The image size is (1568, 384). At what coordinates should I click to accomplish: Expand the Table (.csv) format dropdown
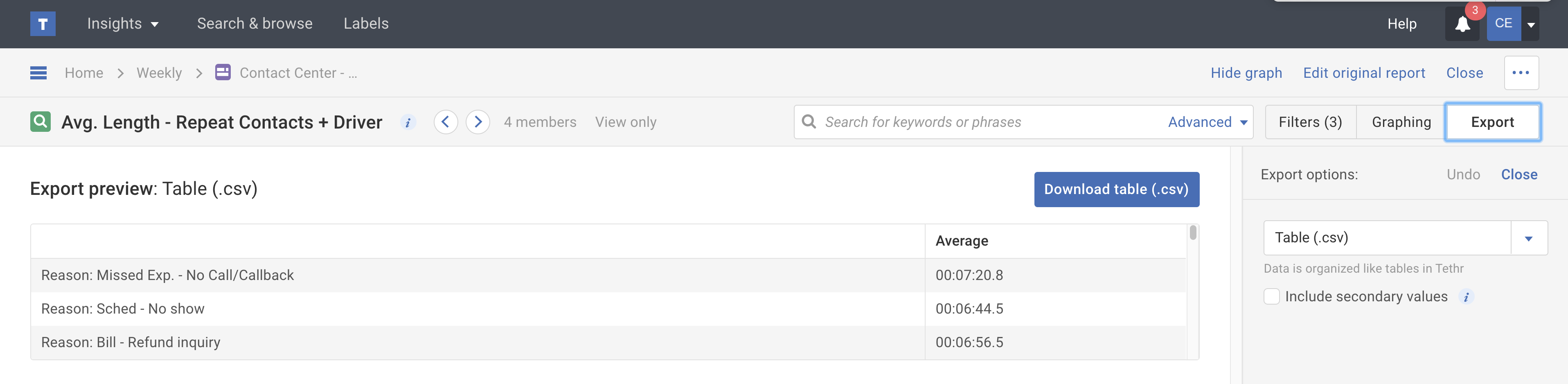point(1528,238)
